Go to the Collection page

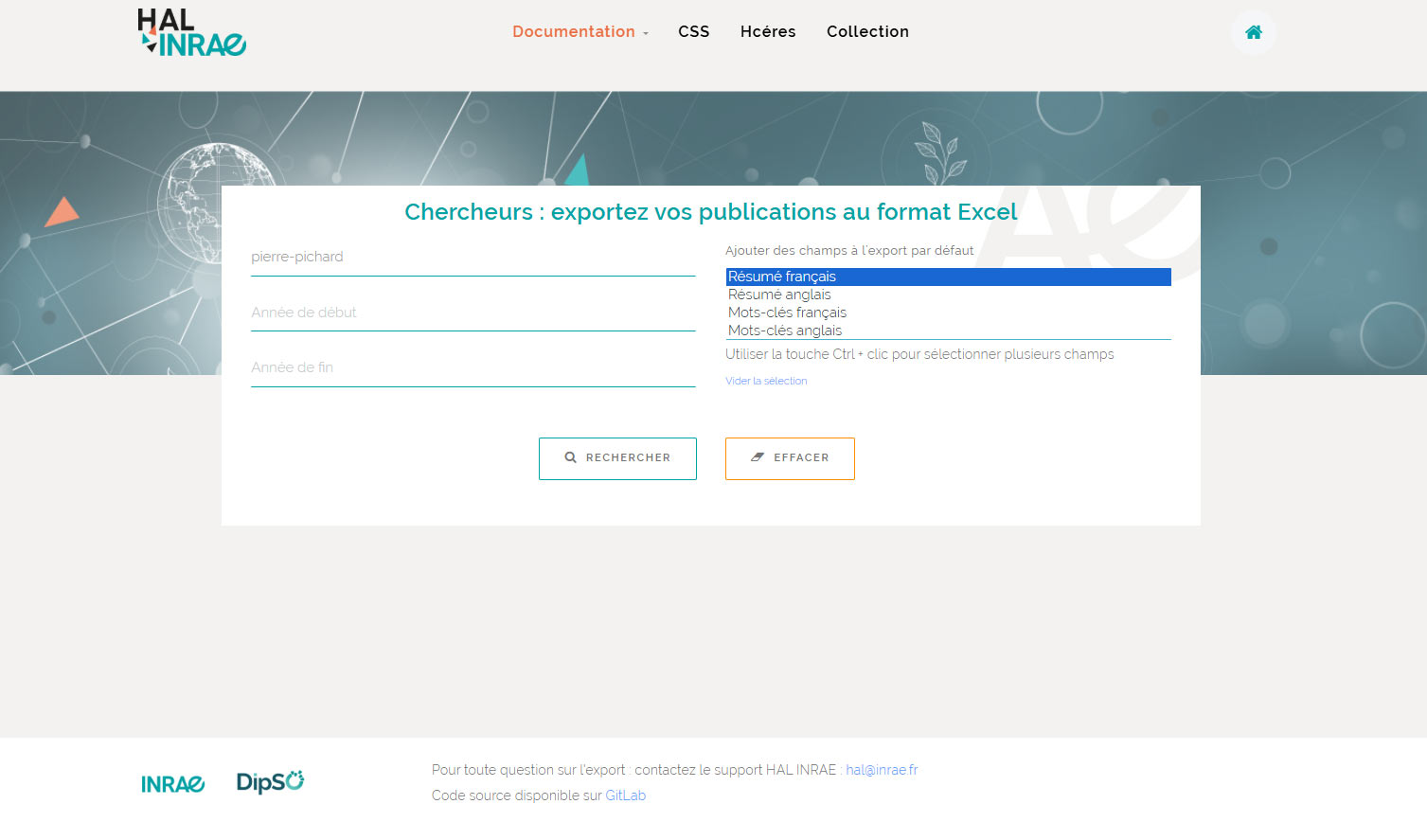(x=866, y=31)
